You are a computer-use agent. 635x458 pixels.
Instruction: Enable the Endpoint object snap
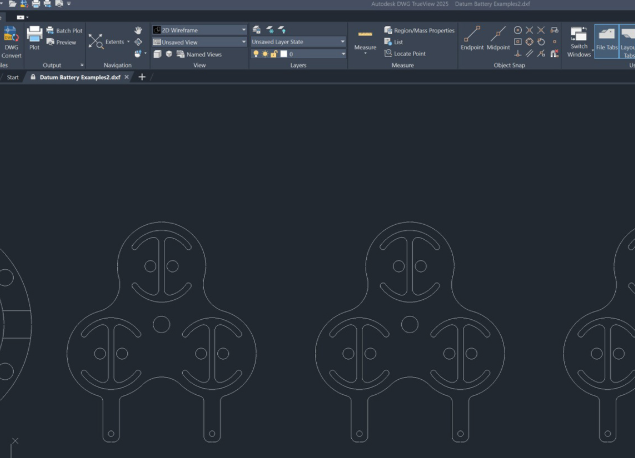(x=472, y=38)
